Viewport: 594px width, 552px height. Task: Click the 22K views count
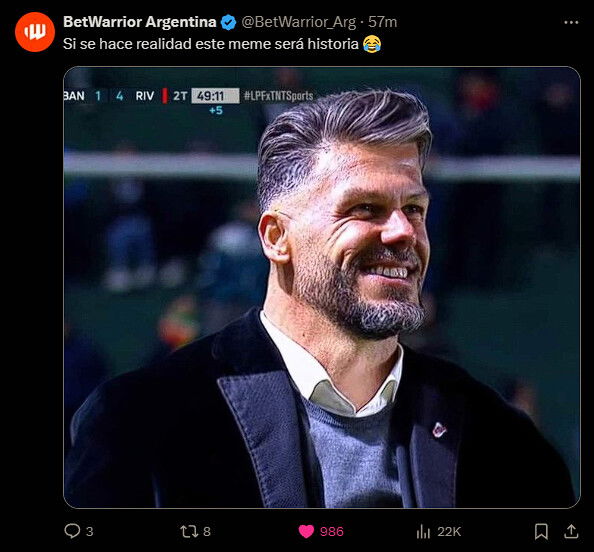tap(449, 532)
